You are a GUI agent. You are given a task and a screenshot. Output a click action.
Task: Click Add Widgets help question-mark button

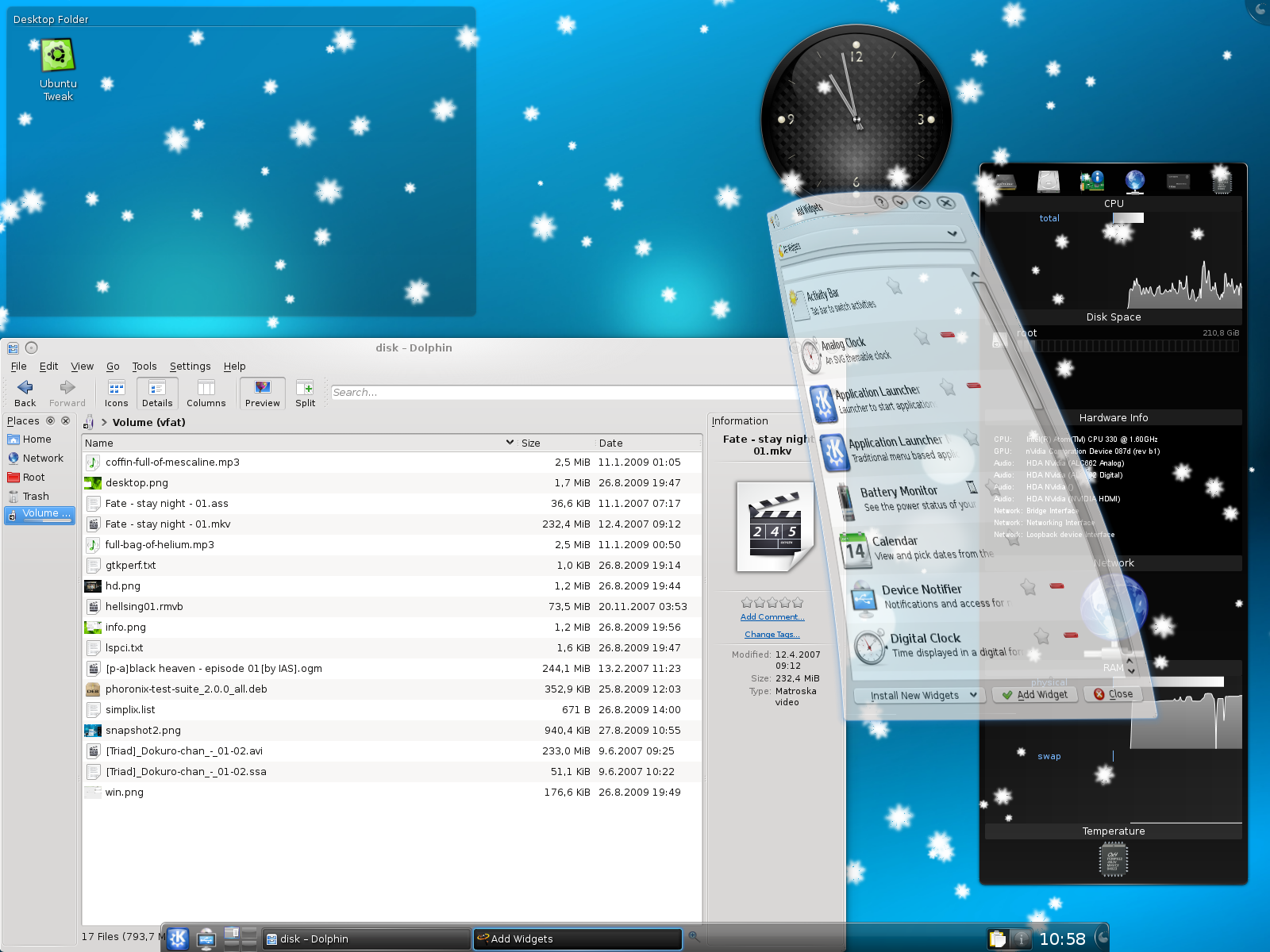coord(881,202)
